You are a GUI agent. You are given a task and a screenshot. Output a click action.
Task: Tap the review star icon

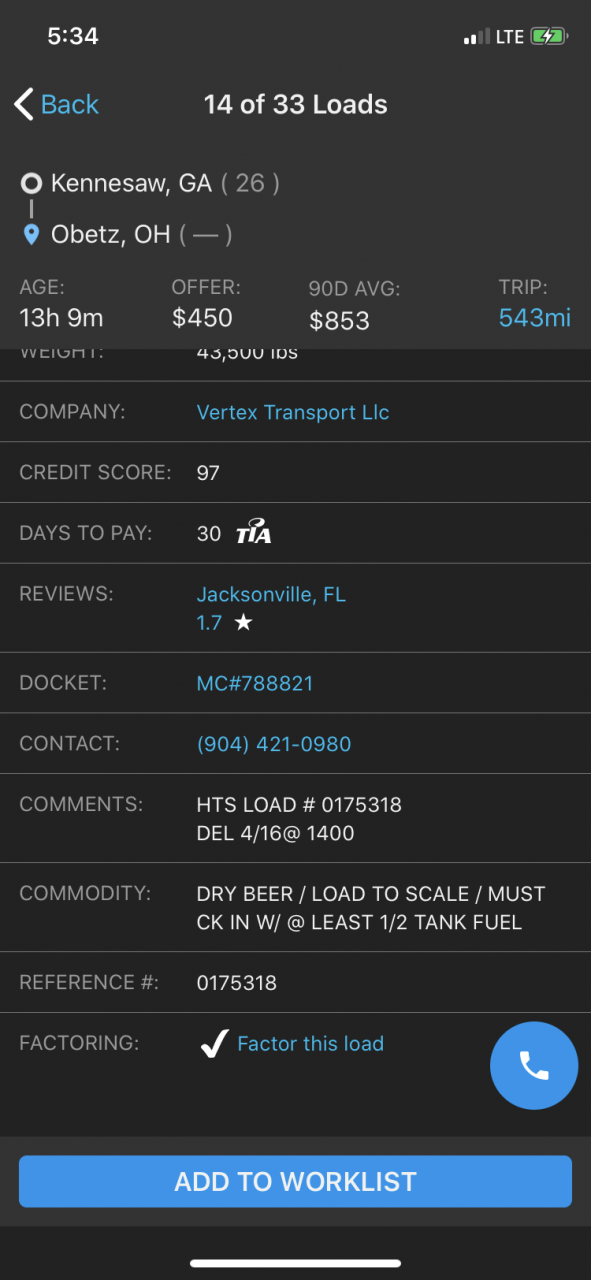coord(242,623)
